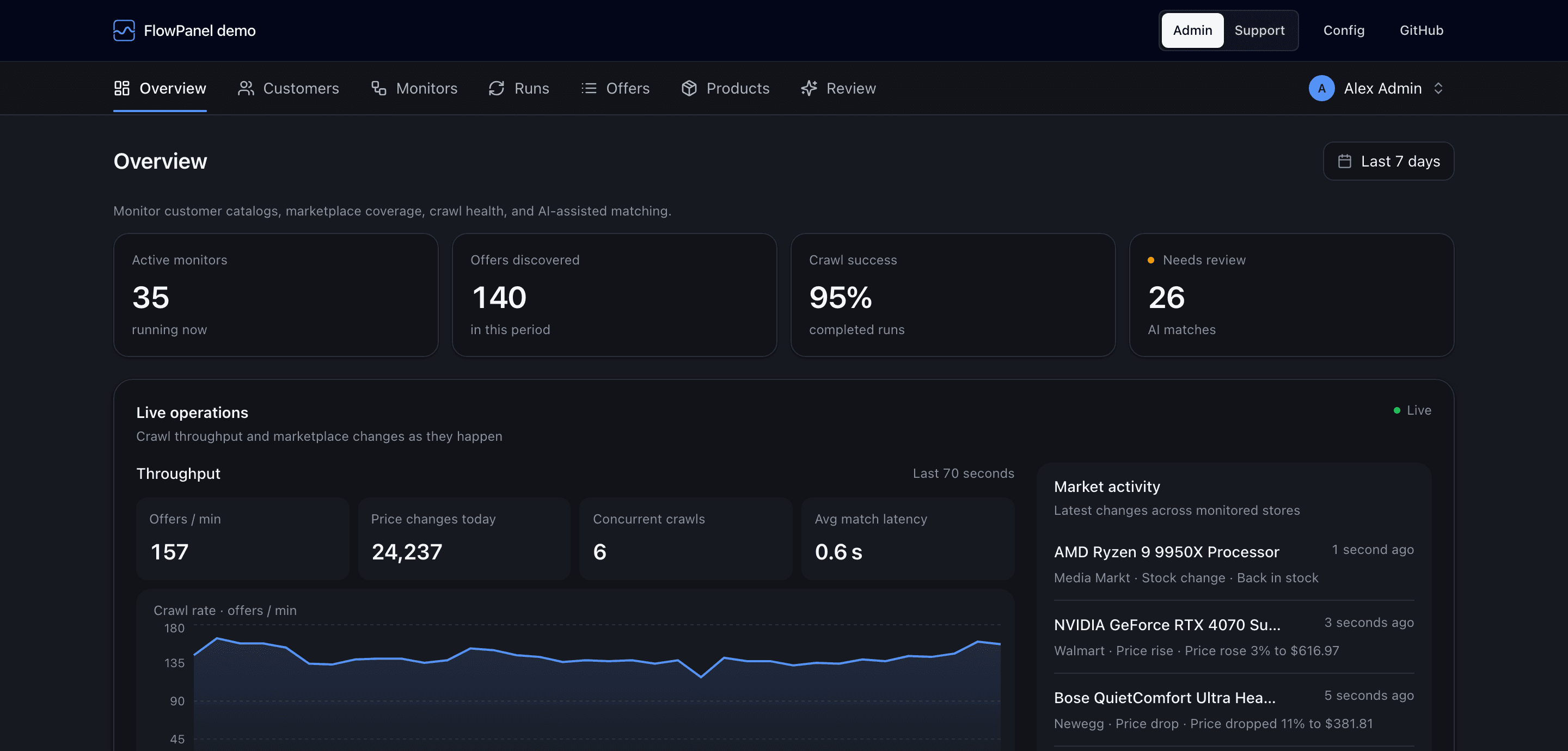Click the Concurrent crawls tile
This screenshot has height=751, width=1568.
(x=686, y=539)
